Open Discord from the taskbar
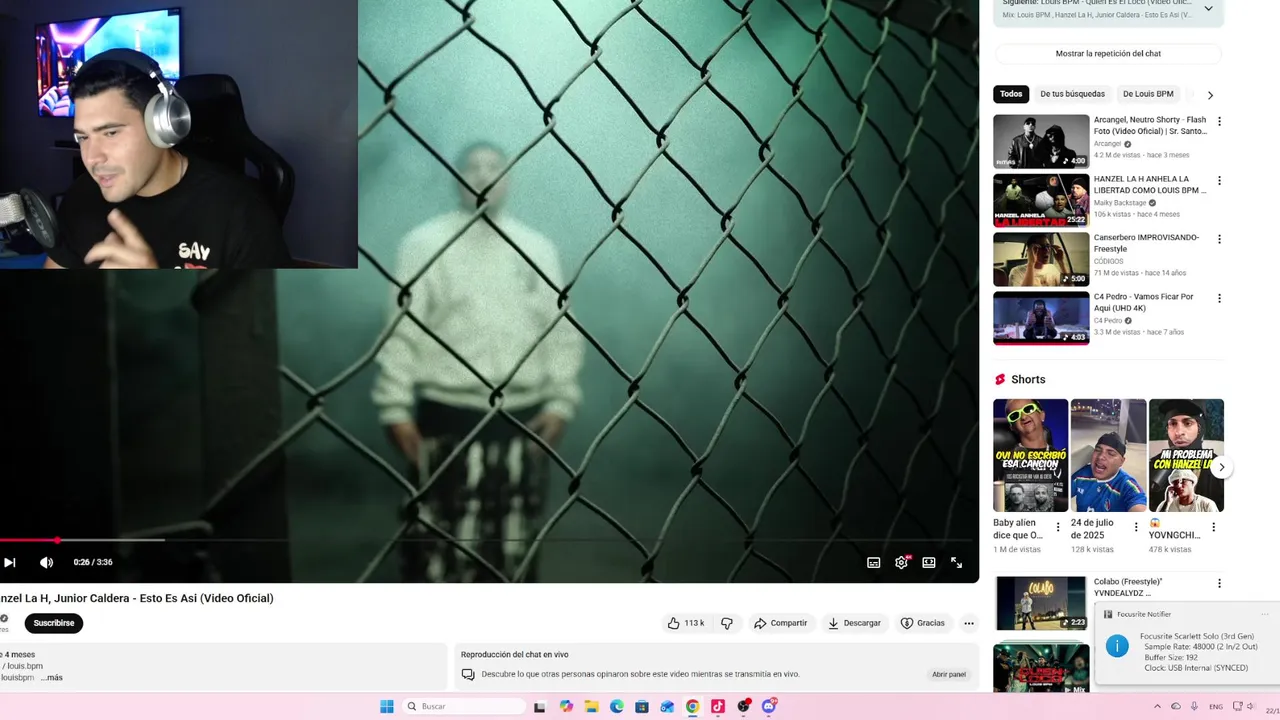Screen dimensions: 1280x720 (768, 706)
